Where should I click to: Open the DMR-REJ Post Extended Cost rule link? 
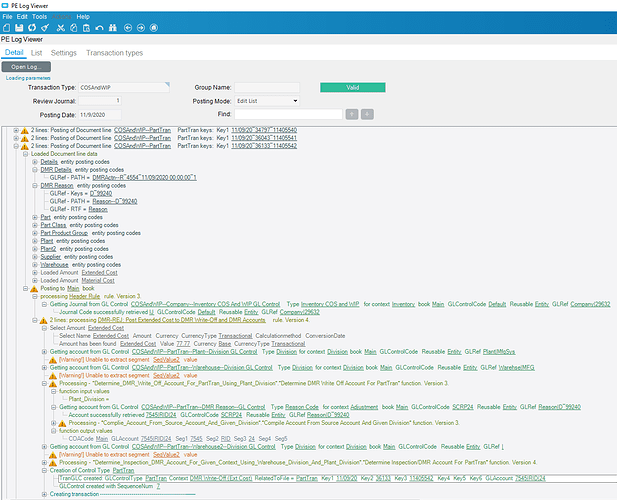click(181, 320)
